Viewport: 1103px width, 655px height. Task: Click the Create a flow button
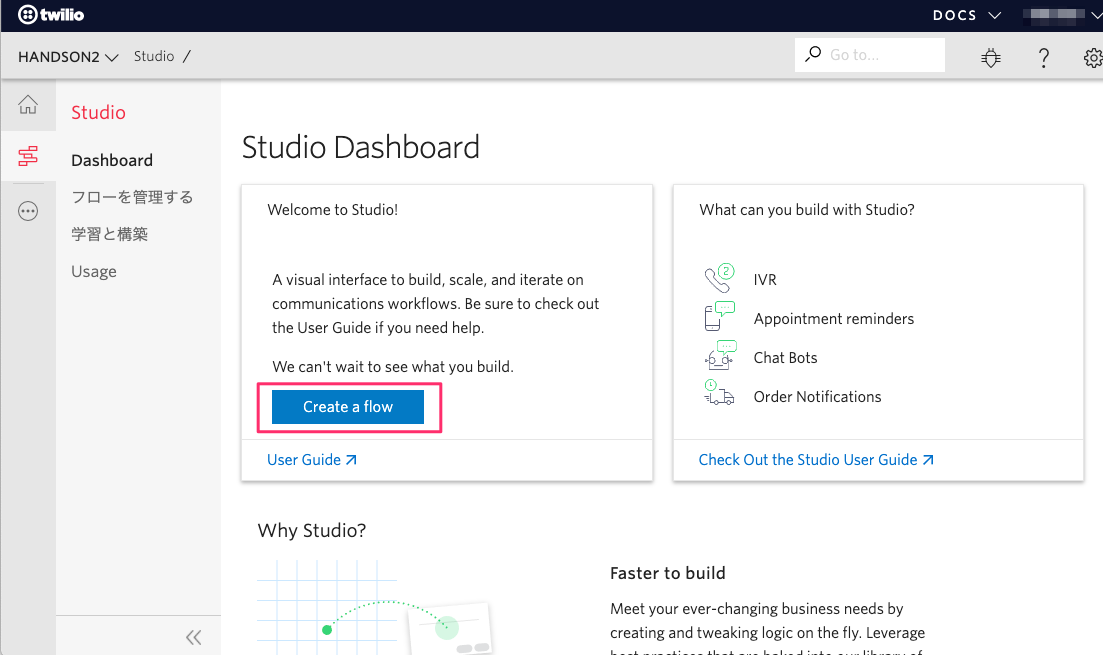pos(348,407)
